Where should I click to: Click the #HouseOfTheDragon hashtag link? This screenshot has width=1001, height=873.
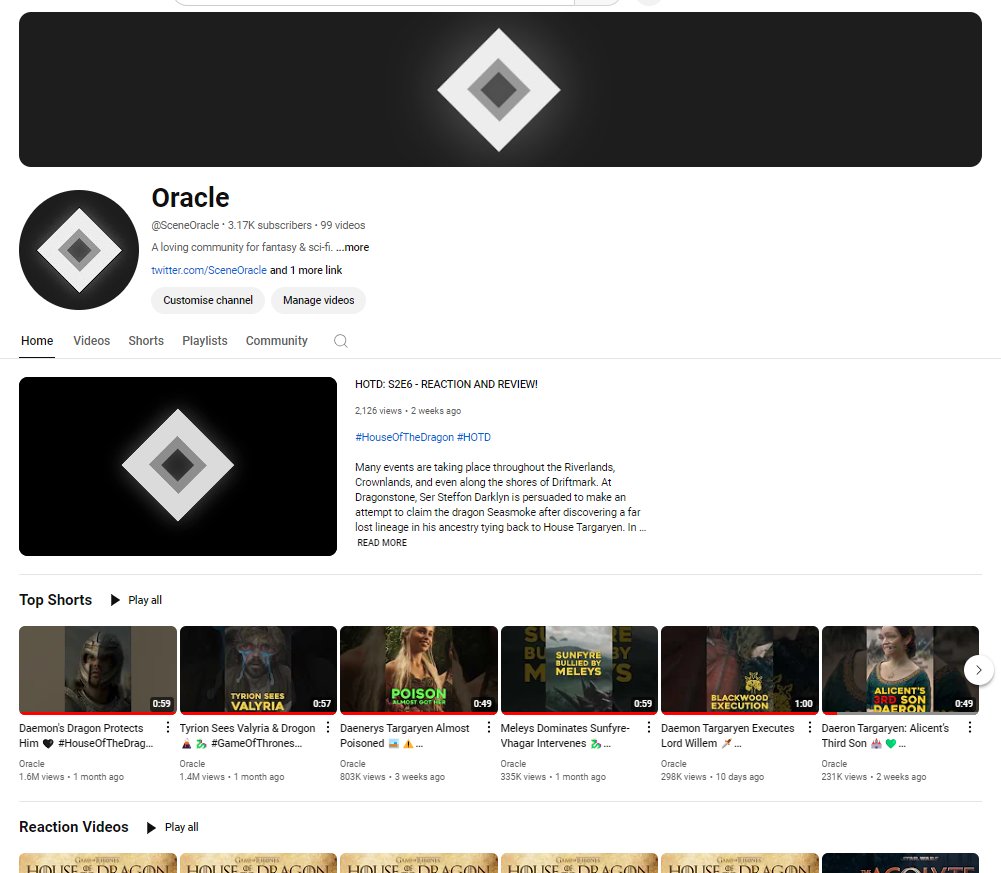404,437
